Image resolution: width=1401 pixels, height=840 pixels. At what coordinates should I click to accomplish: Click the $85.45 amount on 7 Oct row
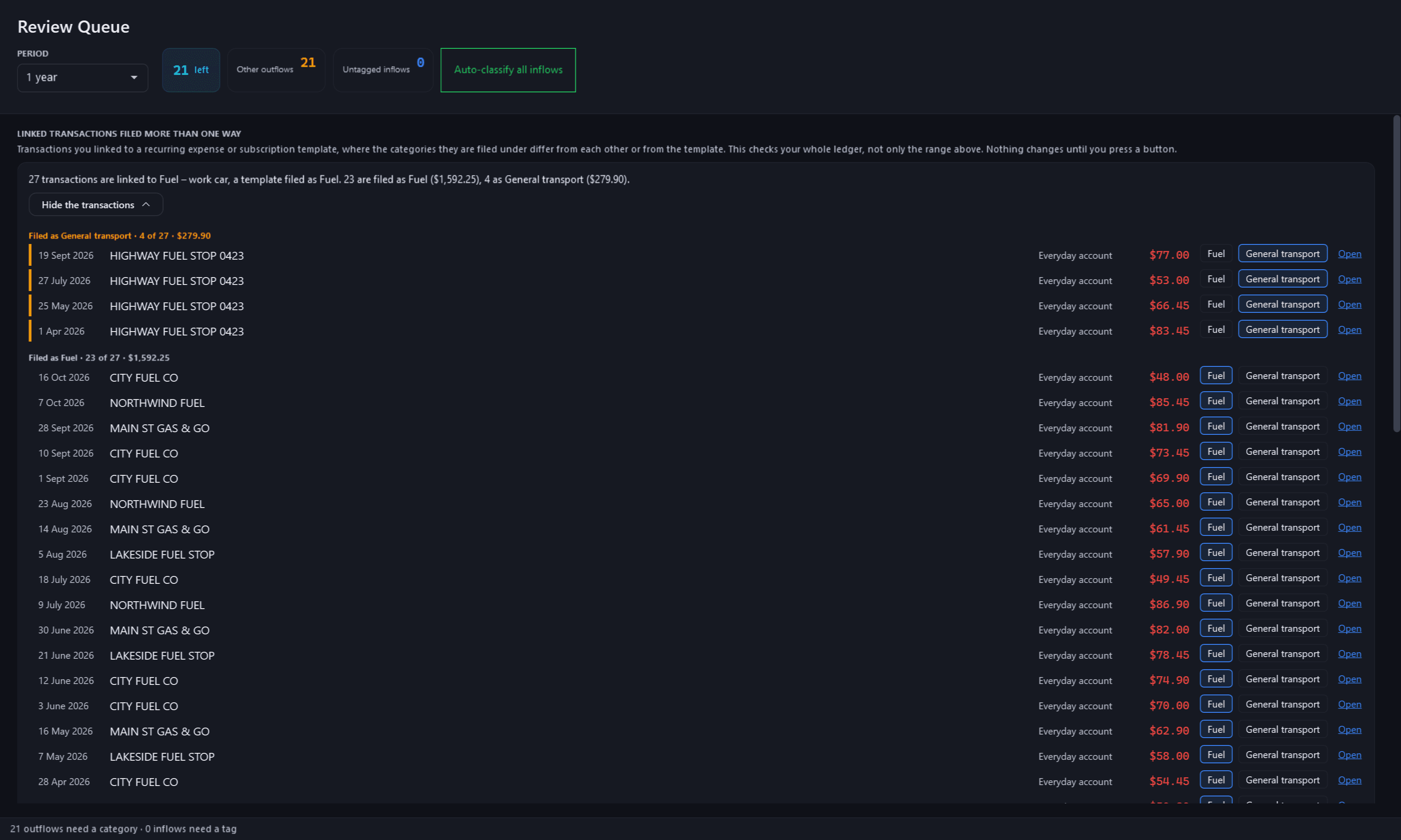(x=1169, y=403)
